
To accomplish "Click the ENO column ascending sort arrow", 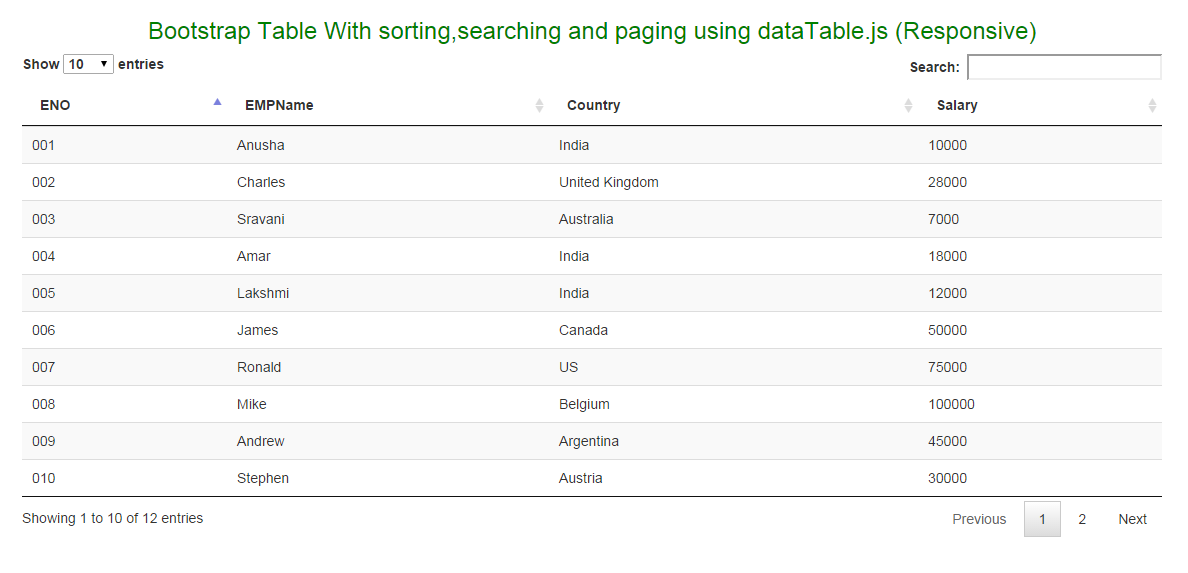I will coord(217,102).
